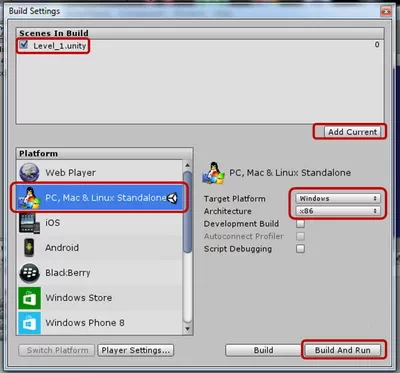The height and width of the screenshot is (373, 400).
Task: Click the PC, Mac & Linux Standalone penguin icon in Platform list
Action: 29,198
